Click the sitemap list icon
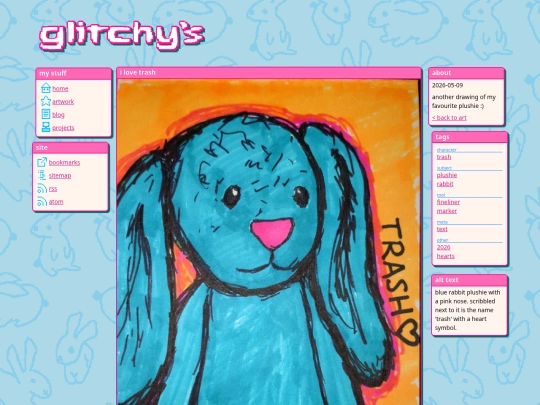540x405 pixels. pyautogui.click(x=42, y=175)
